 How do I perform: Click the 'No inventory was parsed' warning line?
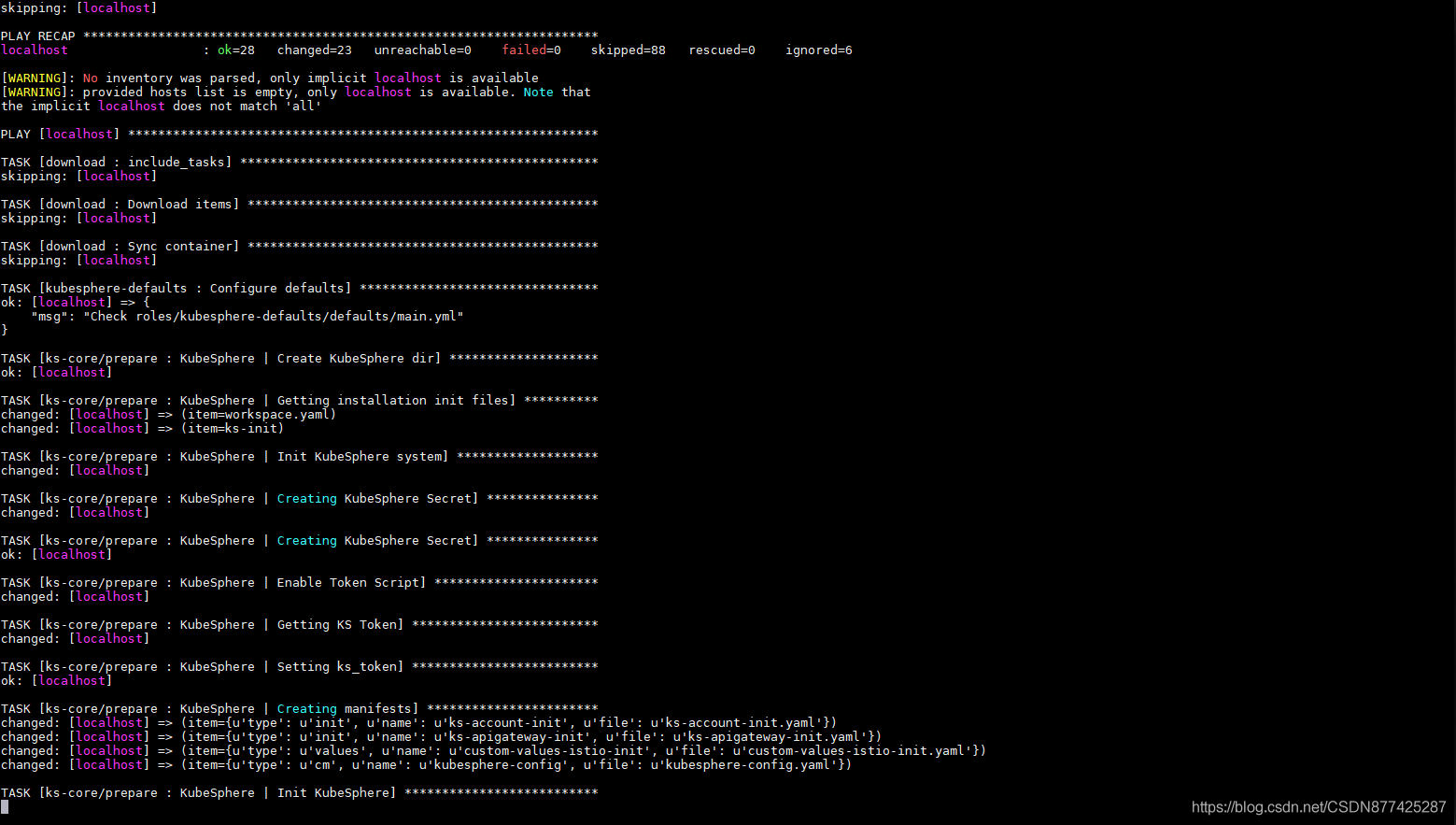point(270,78)
